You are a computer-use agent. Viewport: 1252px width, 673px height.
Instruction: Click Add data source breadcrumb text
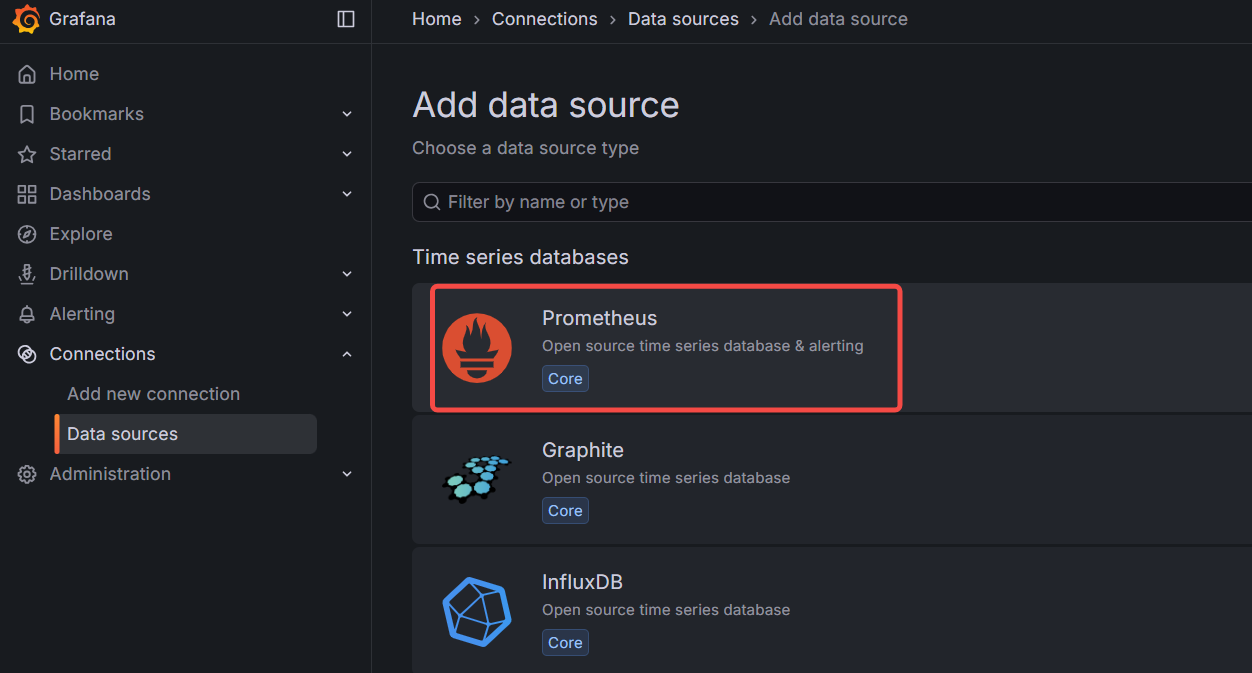(838, 19)
